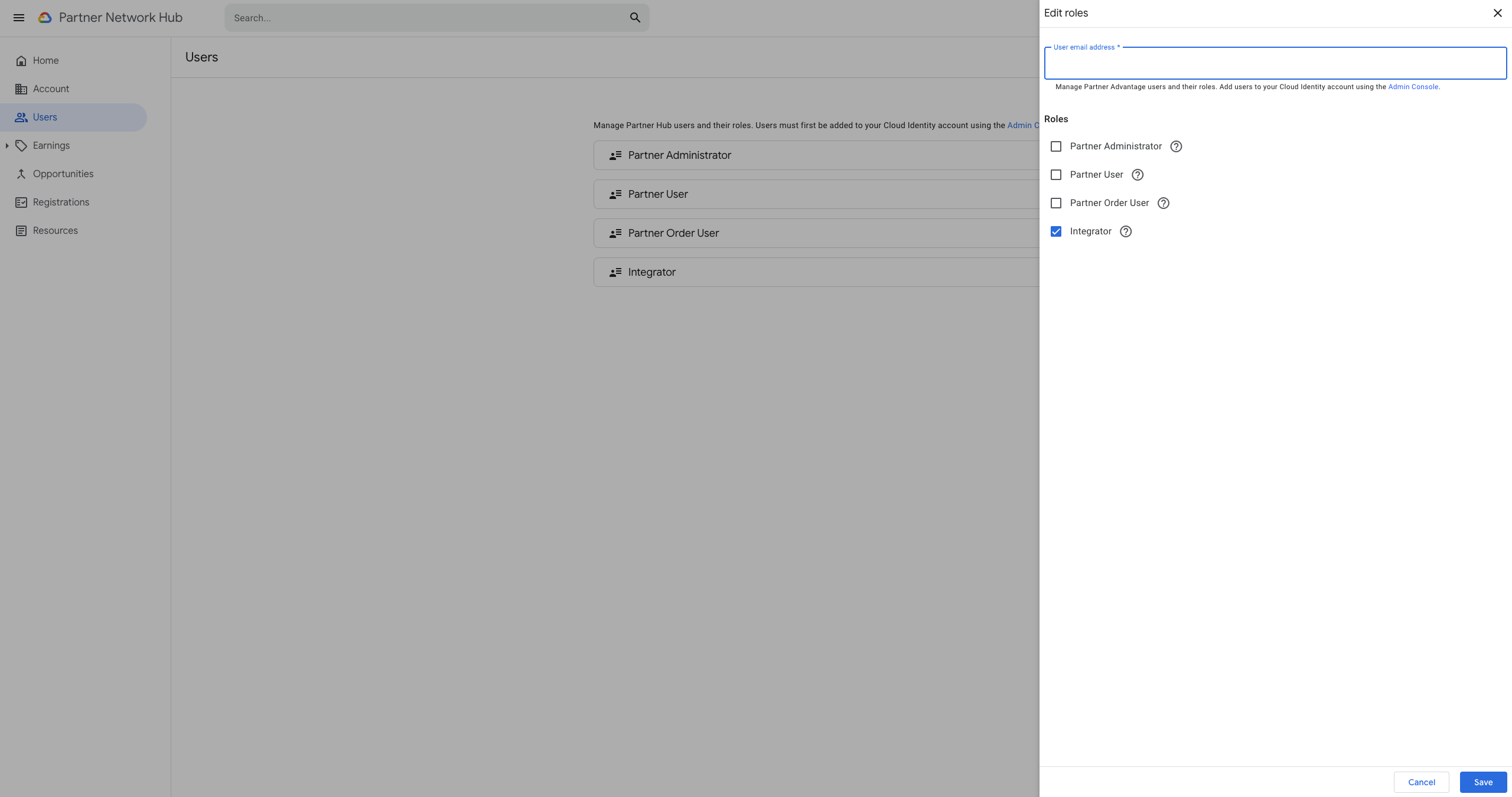Image resolution: width=1512 pixels, height=797 pixels.
Task: Open the Partner Administrator users group
Action: tap(816, 155)
